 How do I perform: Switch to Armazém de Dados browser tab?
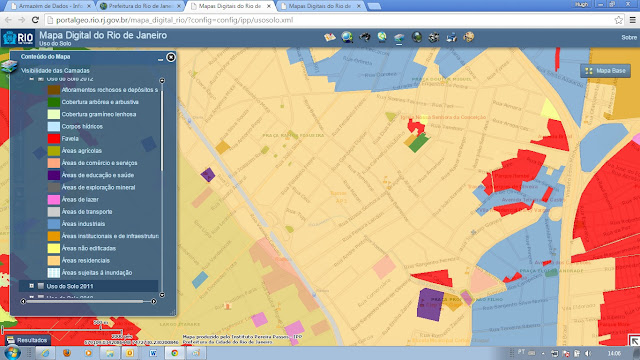51,6
